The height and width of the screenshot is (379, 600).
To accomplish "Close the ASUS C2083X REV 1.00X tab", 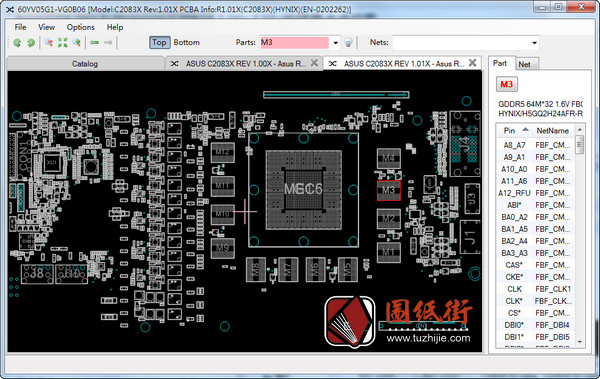I will (x=314, y=63).
